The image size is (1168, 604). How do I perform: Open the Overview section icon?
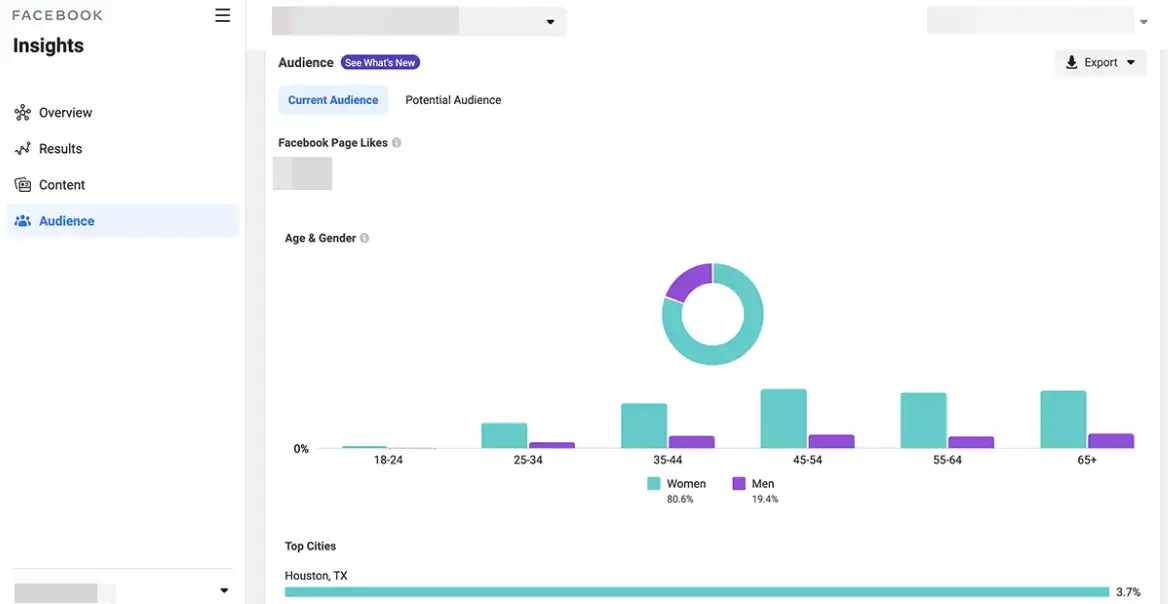point(23,112)
